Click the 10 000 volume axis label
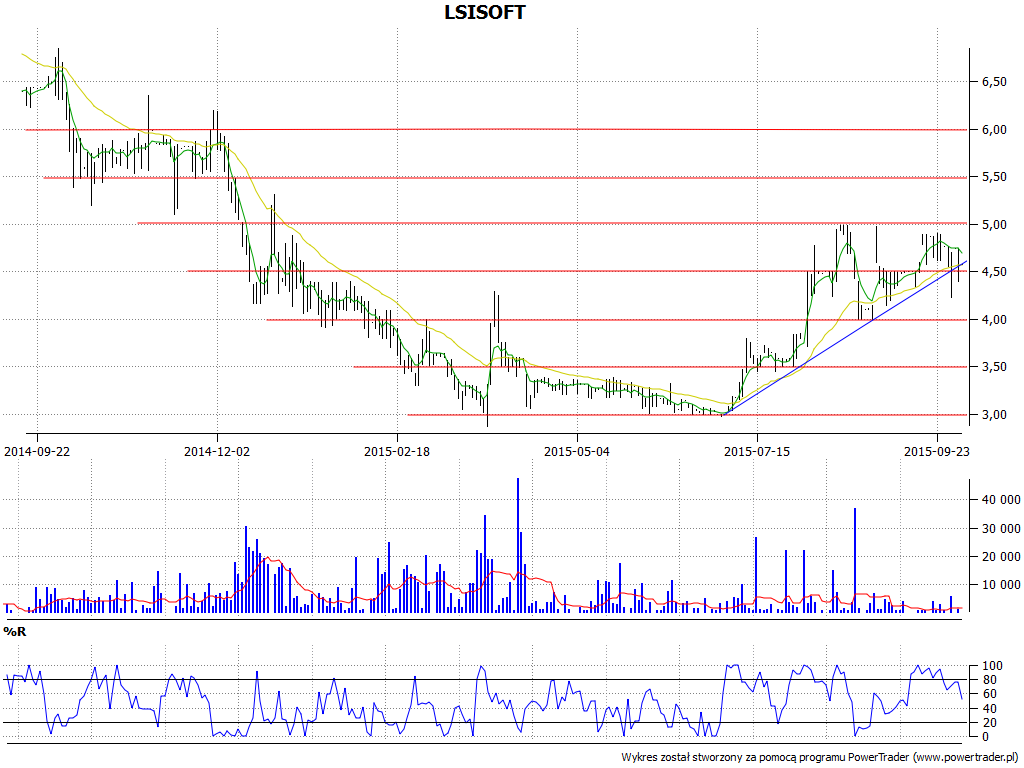Viewport: 1024px width, 768px height. (x=1000, y=585)
